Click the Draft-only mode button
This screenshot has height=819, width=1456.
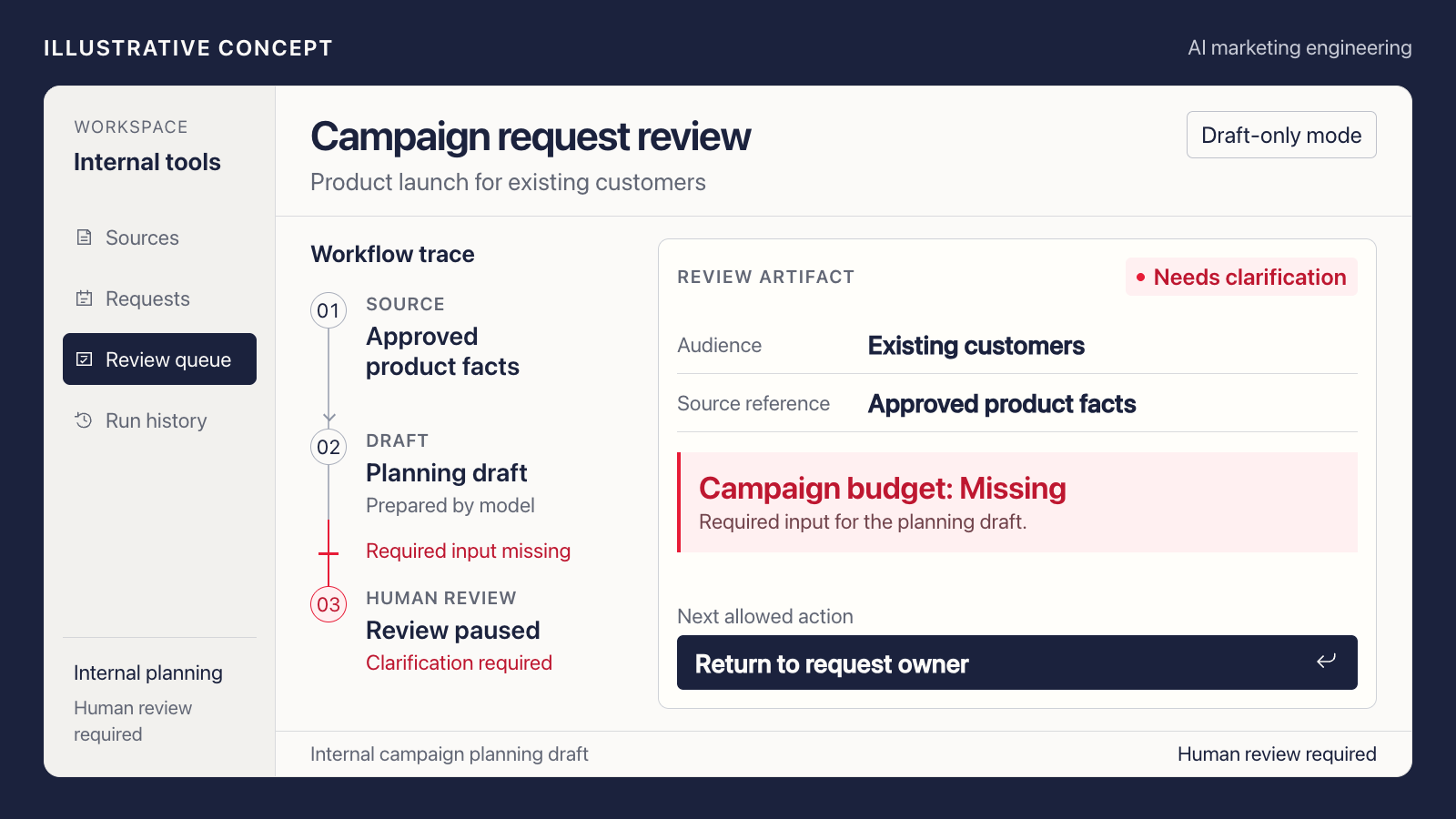[1281, 135]
